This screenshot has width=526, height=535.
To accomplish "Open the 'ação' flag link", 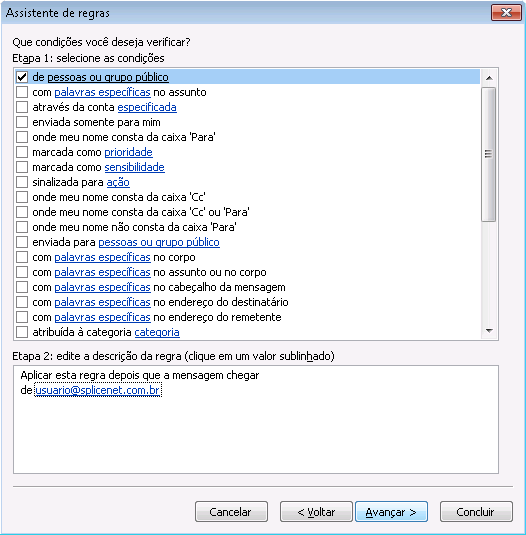I will coord(118,183).
